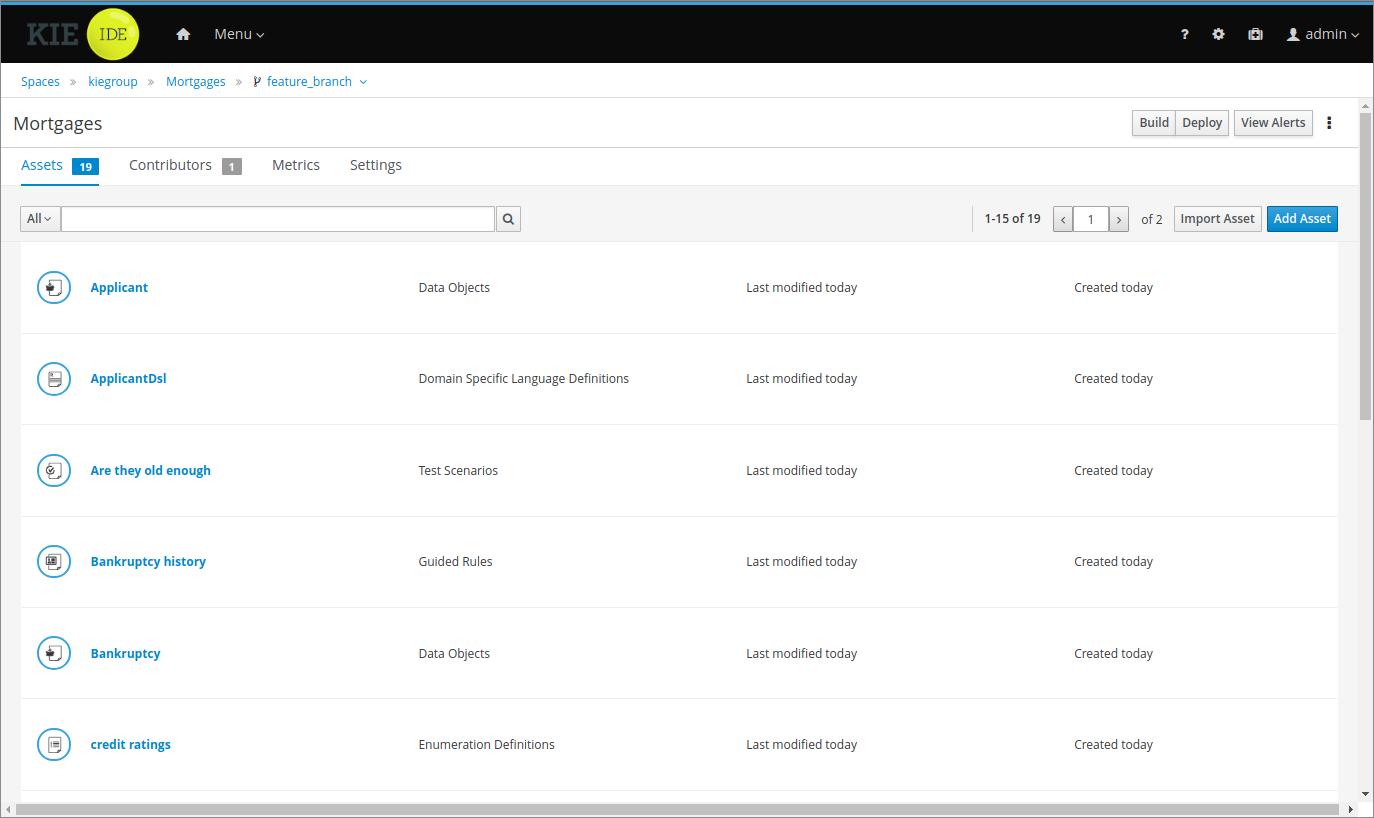Click the Add Asset button
Image resolution: width=1374 pixels, height=818 pixels.
[x=1301, y=219]
